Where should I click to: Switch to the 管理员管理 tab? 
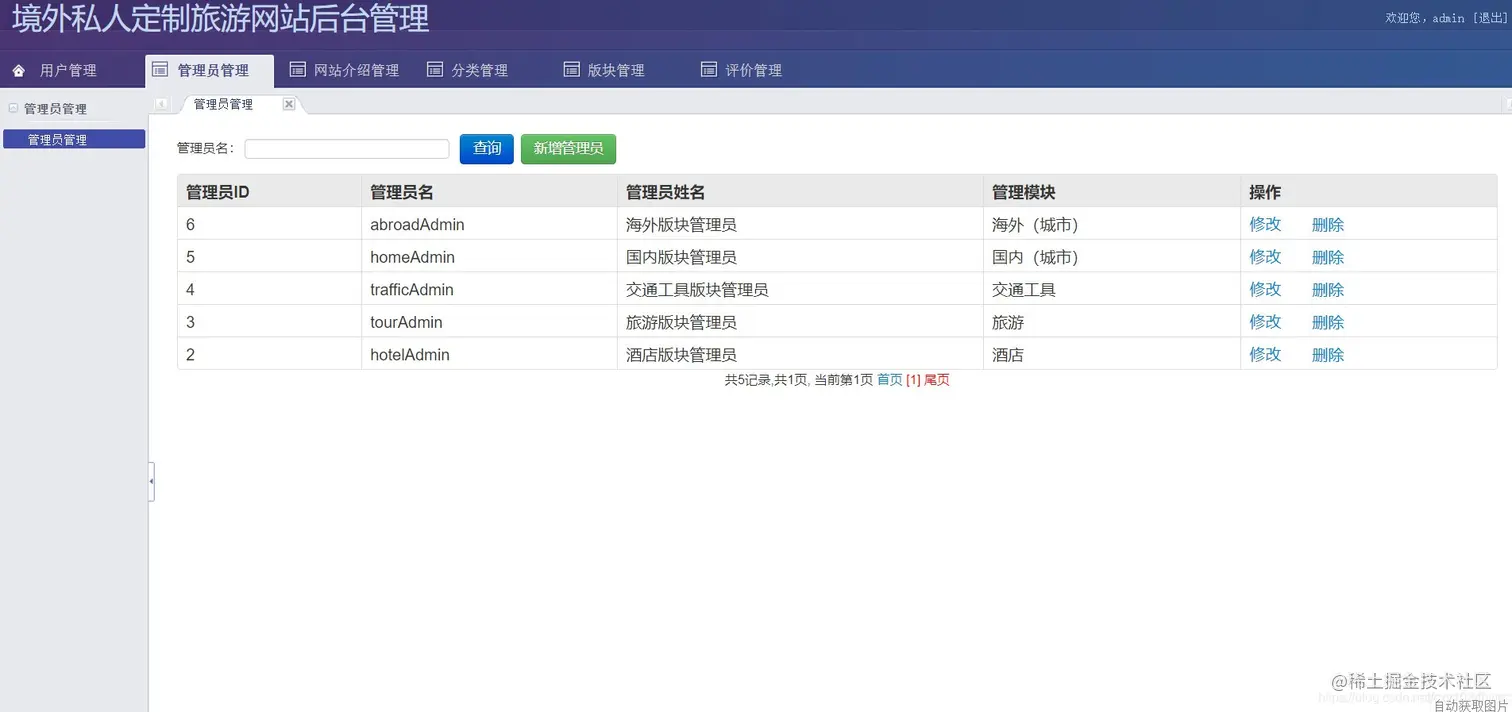(x=222, y=103)
